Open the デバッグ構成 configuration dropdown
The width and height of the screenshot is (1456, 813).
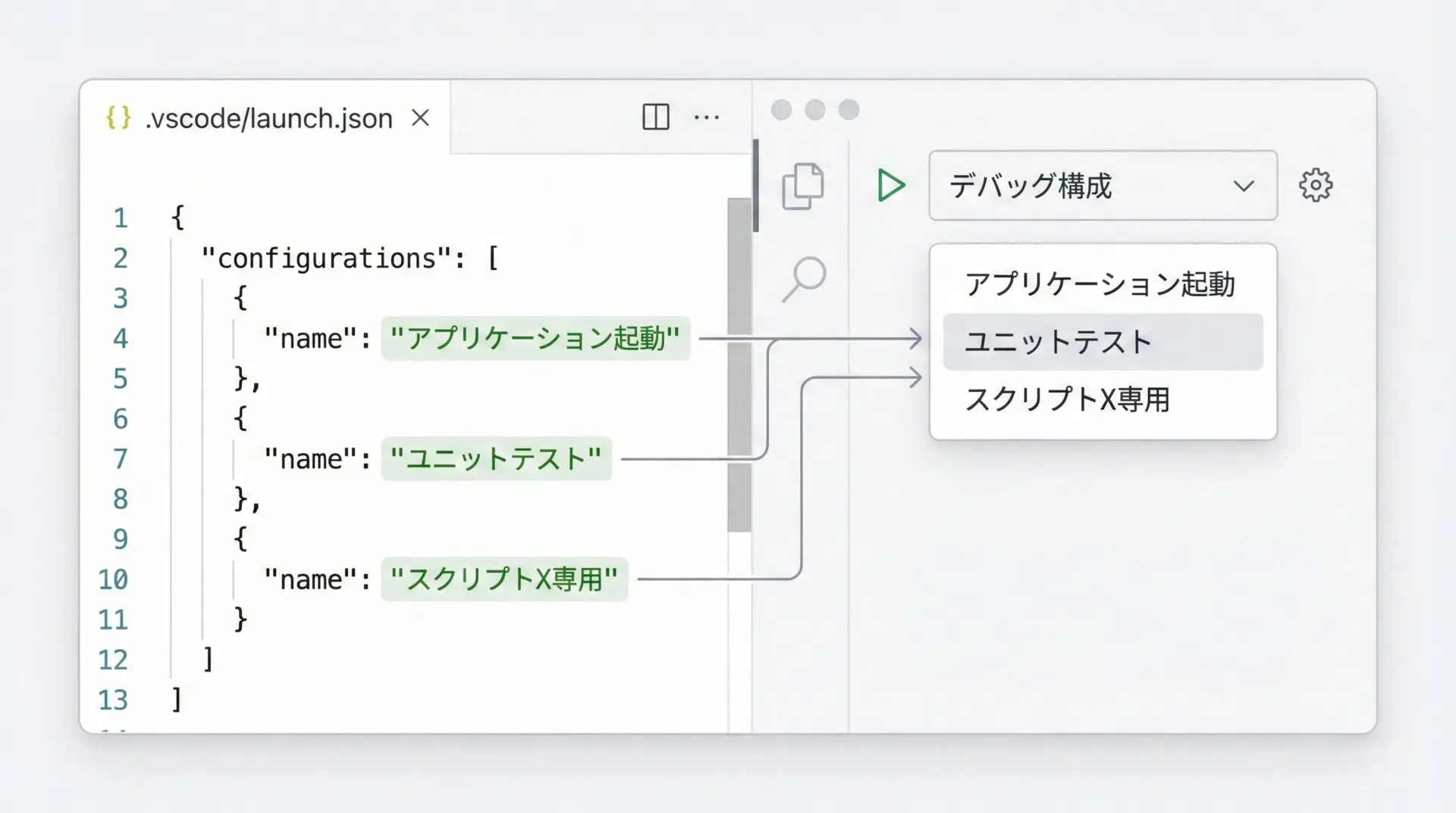click(1084, 186)
